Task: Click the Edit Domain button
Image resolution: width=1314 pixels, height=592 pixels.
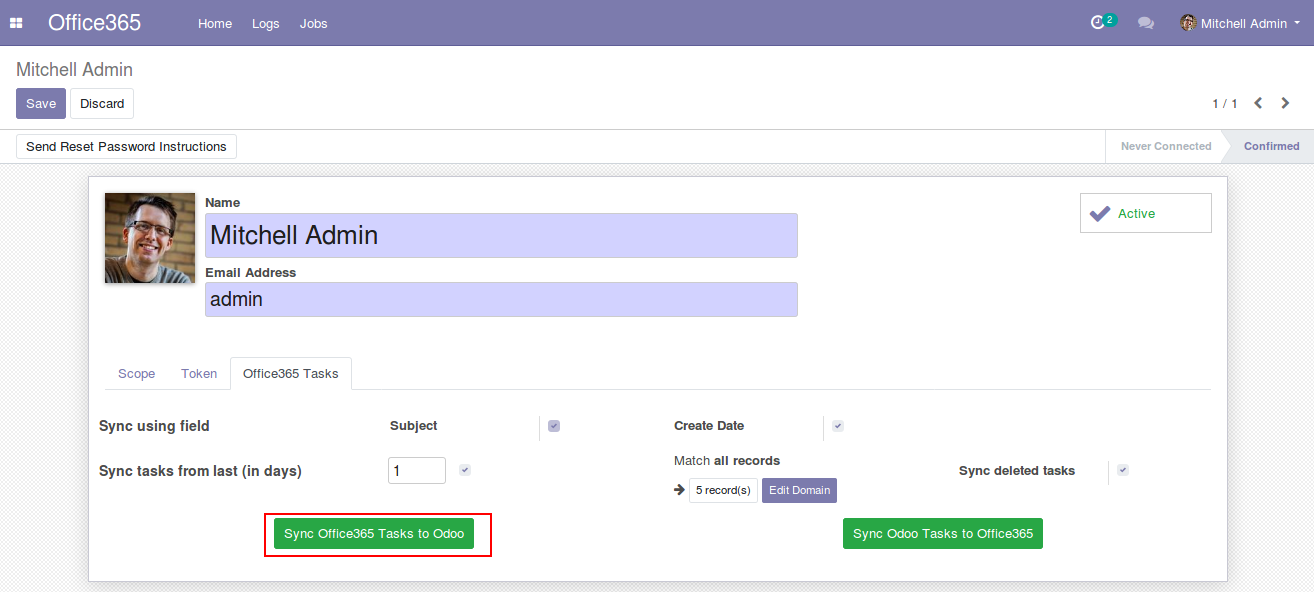Action: click(x=799, y=490)
